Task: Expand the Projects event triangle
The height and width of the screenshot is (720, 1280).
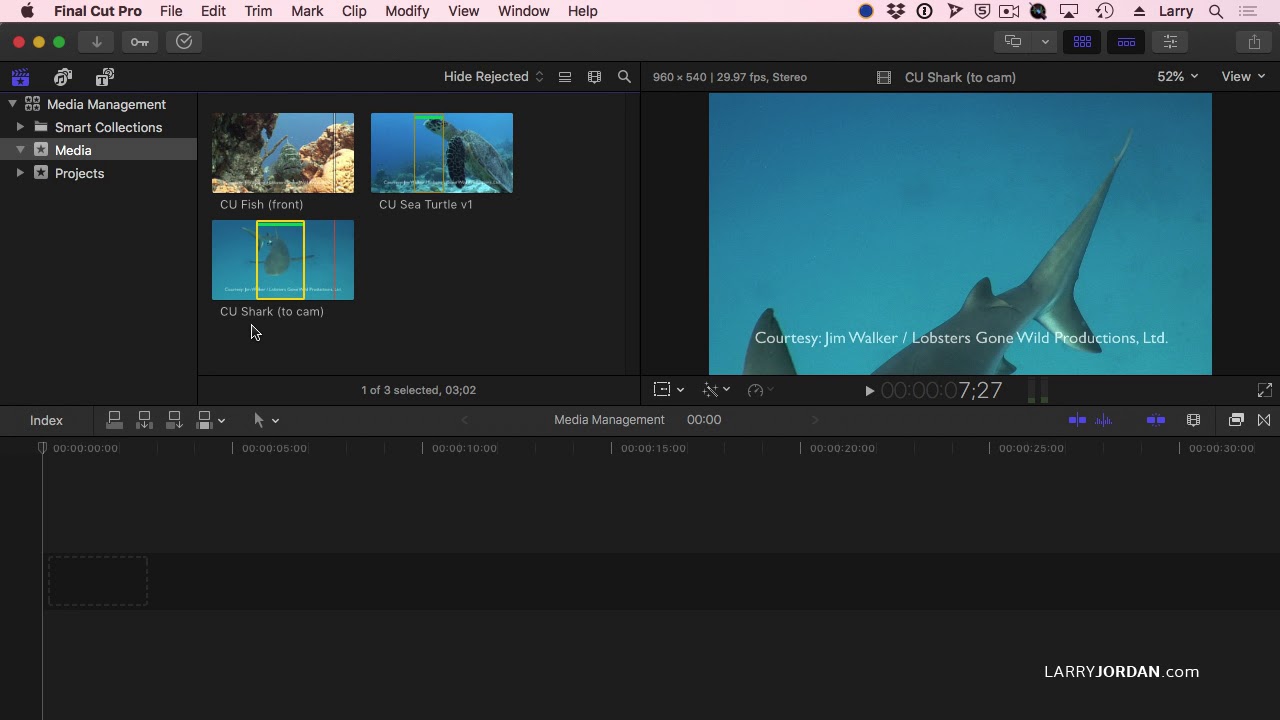Action: [x=20, y=173]
